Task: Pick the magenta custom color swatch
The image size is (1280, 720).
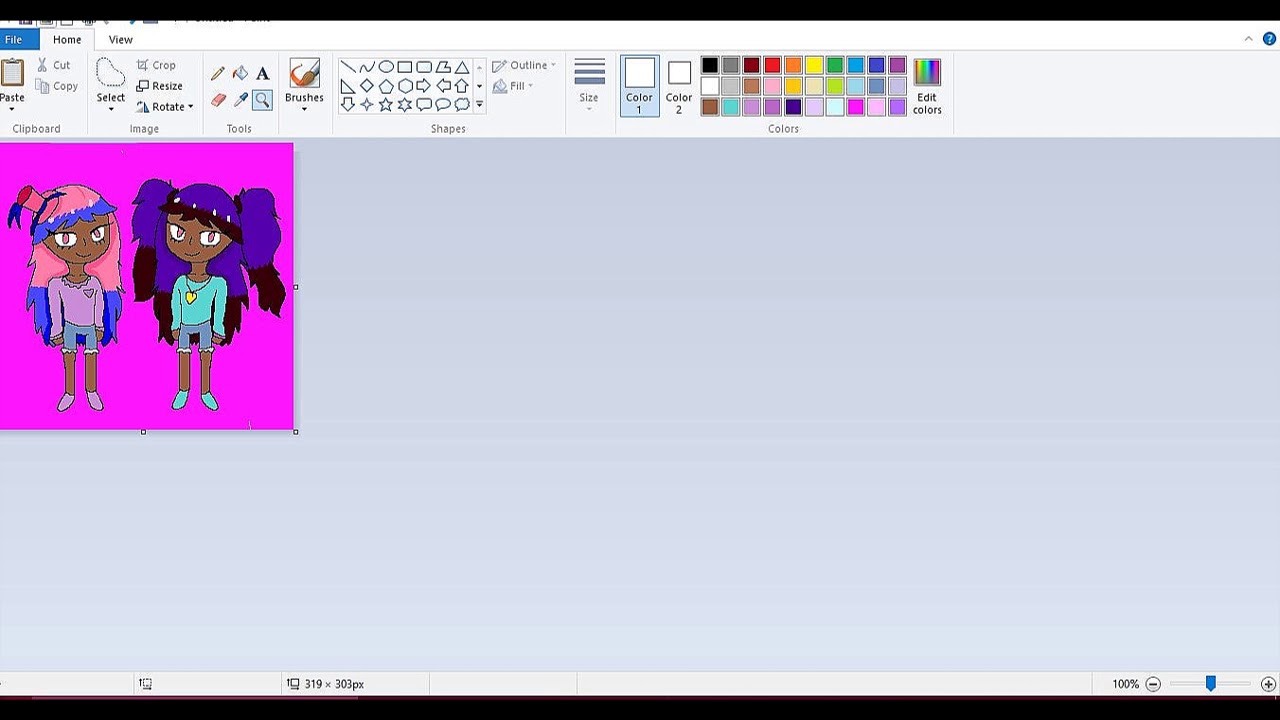Action: click(855, 107)
